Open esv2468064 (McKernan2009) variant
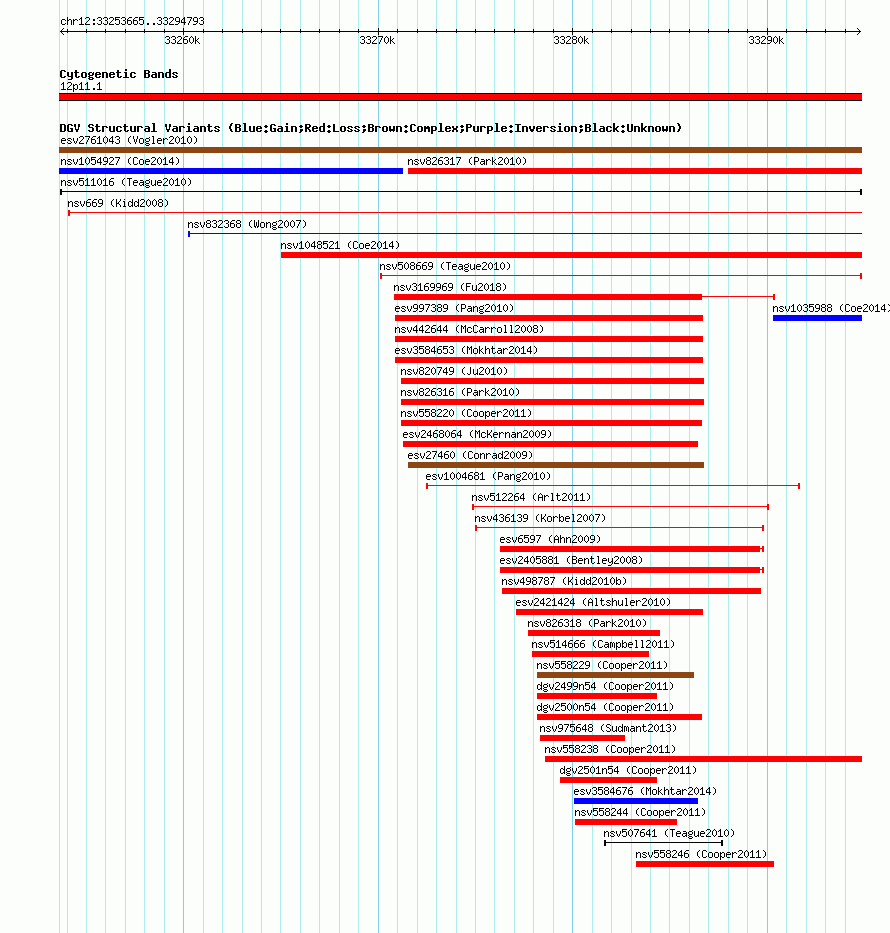 pyautogui.click(x=477, y=434)
